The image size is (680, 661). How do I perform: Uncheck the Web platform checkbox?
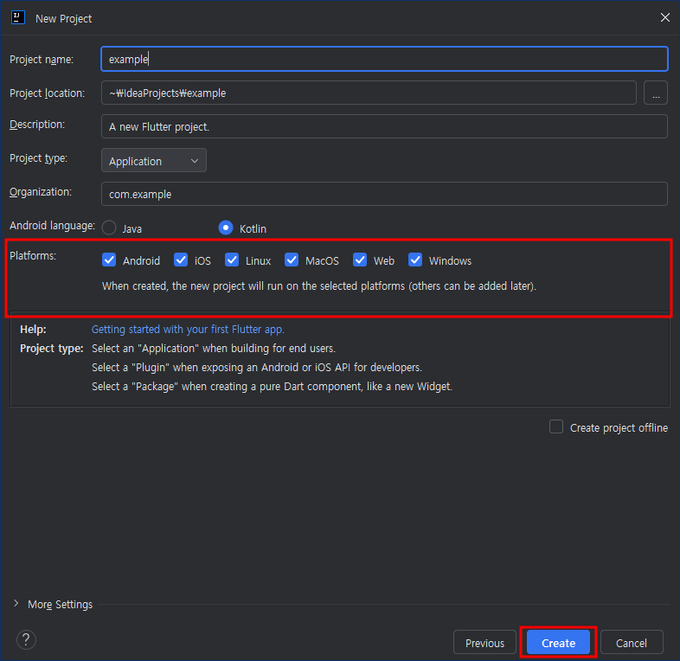(360, 260)
